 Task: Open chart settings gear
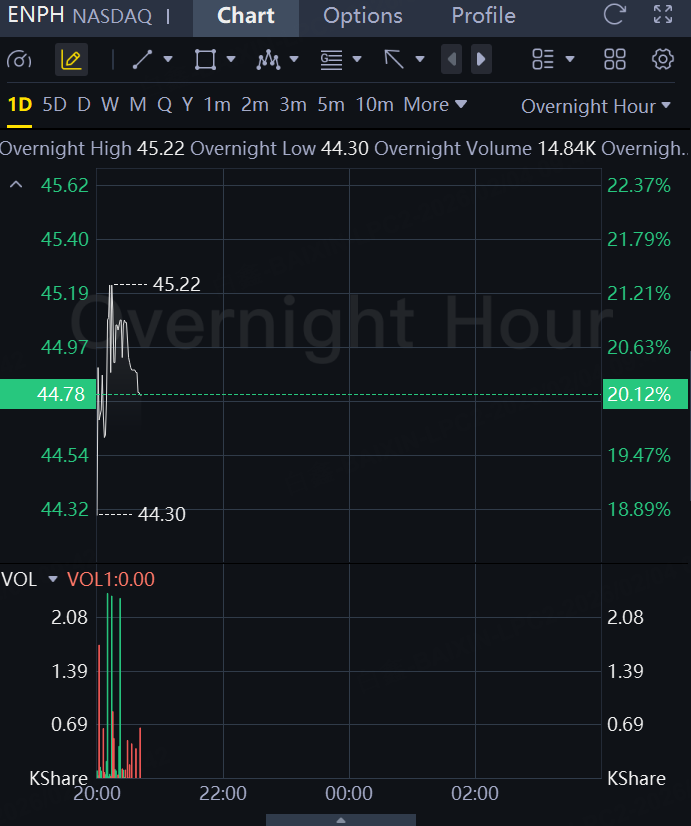tap(662, 60)
